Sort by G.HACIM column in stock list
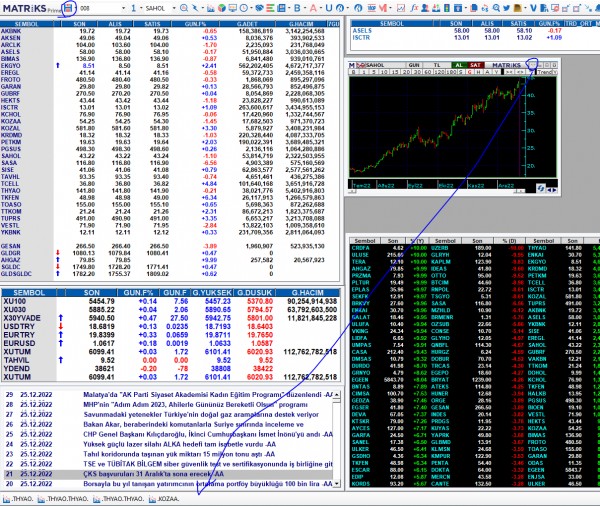The width and height of the screenshot is (600, 506). [x=302, y=24]
